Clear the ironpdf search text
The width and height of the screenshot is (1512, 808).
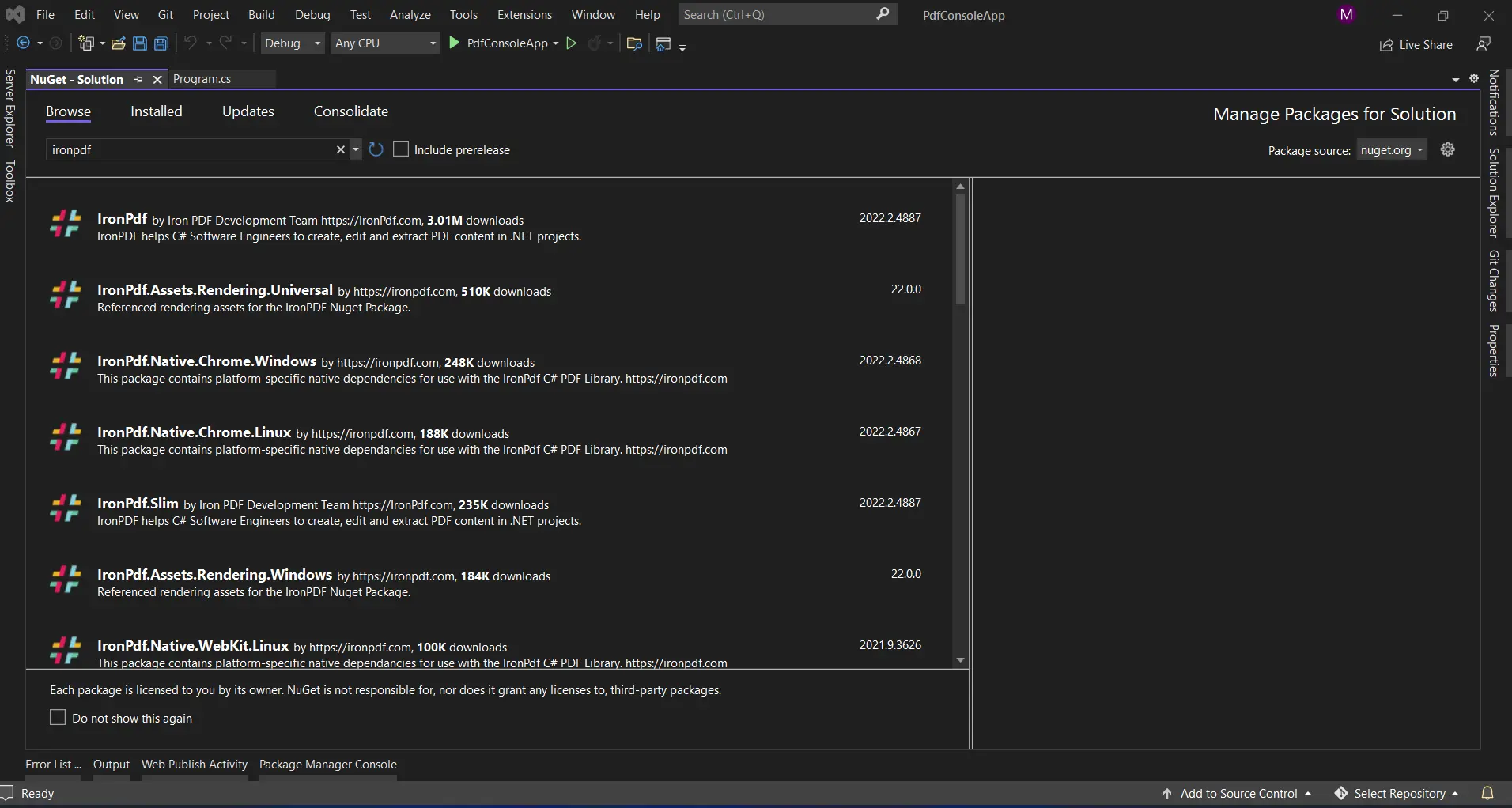point(341,149)
